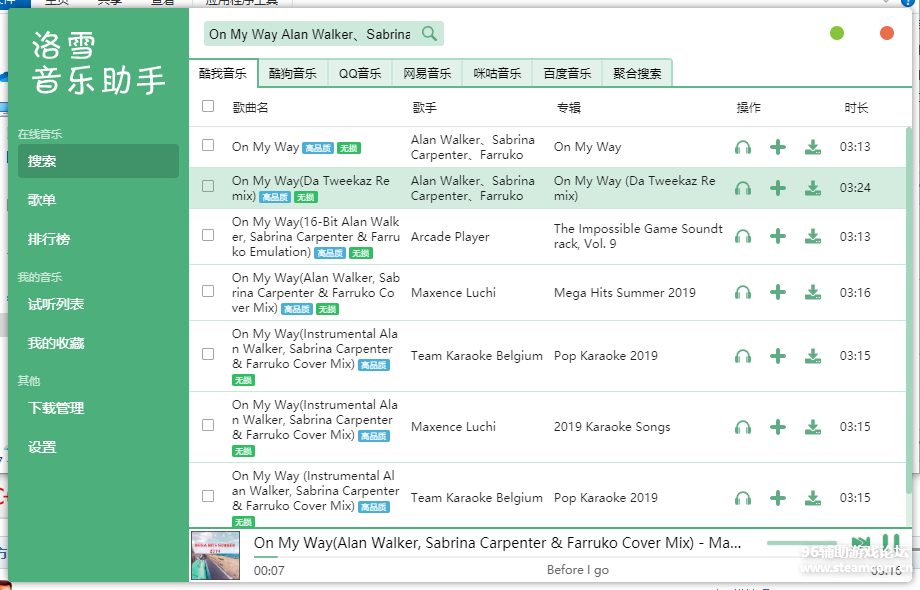Skip to the next track in player
The height and width of the screenshot is (590, 920).
click(x=860, y=543)
